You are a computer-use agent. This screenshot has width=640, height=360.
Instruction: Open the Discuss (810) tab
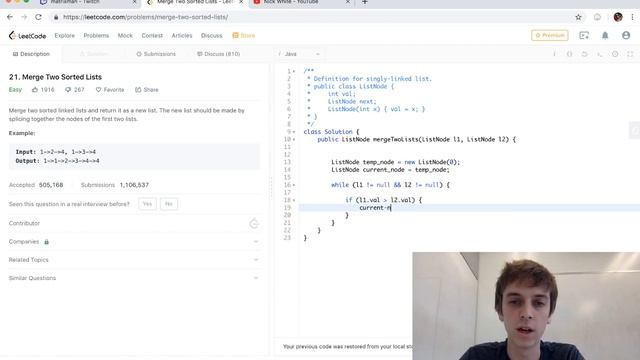click(x=218, y=54)
